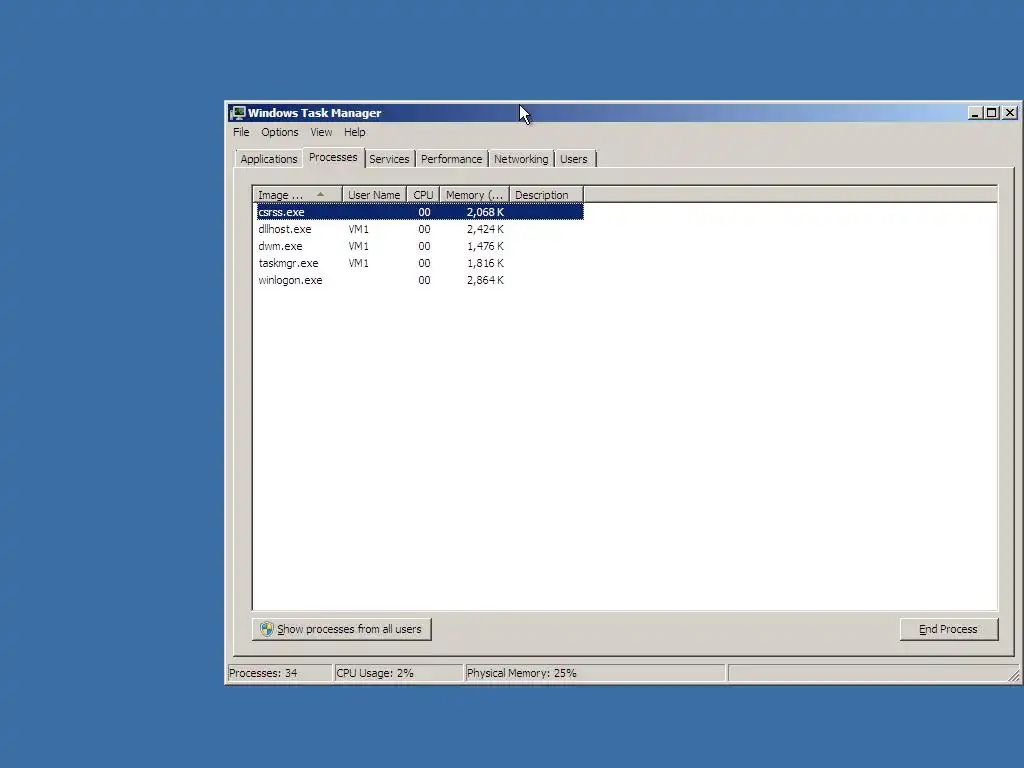Switch to the Applications tab

[268, 159]
